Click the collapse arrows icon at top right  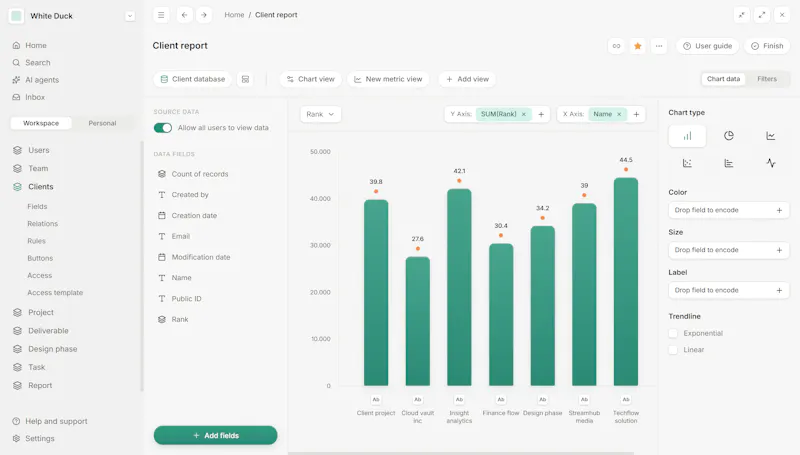point(742,15)
